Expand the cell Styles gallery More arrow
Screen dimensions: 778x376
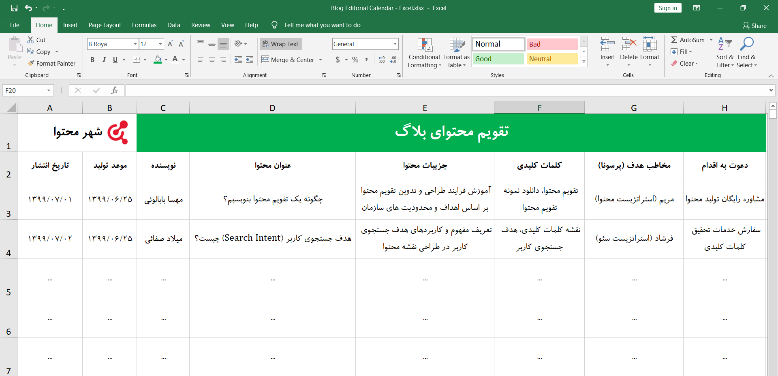[584, 62]
